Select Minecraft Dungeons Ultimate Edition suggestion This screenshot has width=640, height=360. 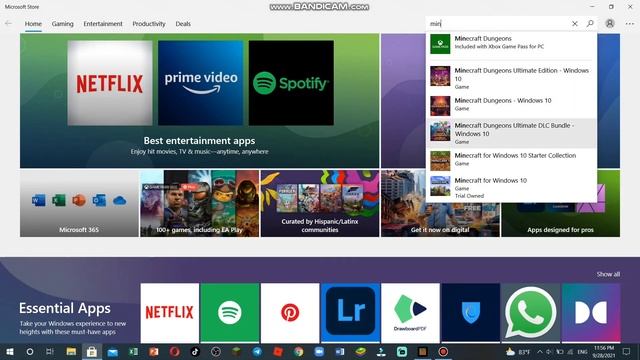pos(511,78)
